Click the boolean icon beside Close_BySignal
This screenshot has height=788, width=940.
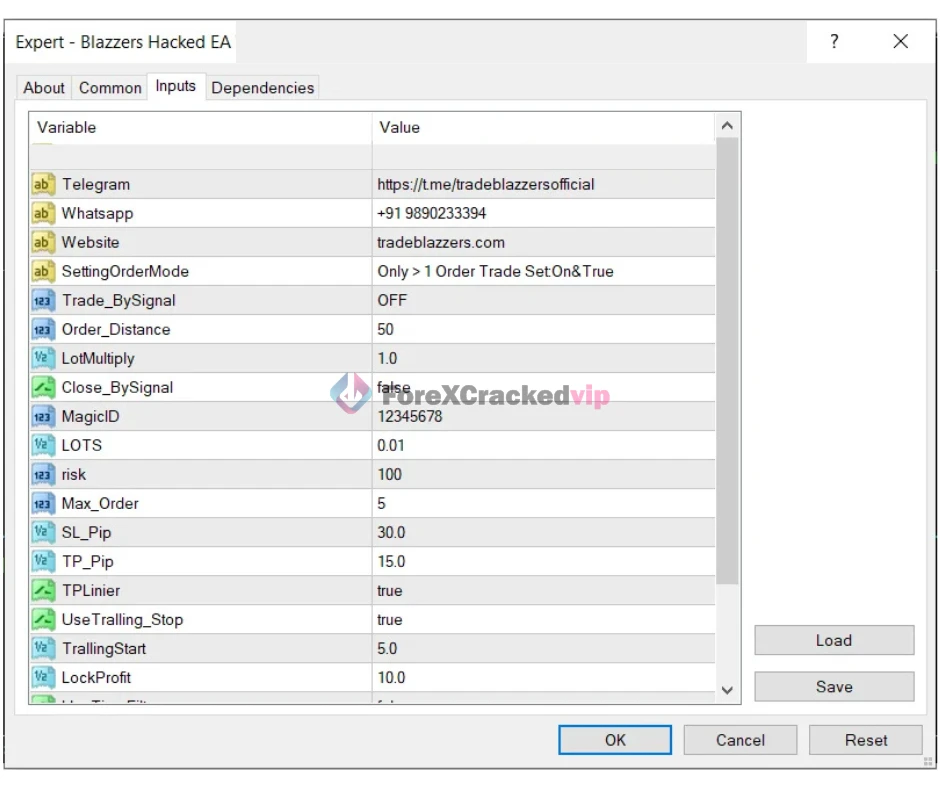pyautogui.click(x=43, y=387)
